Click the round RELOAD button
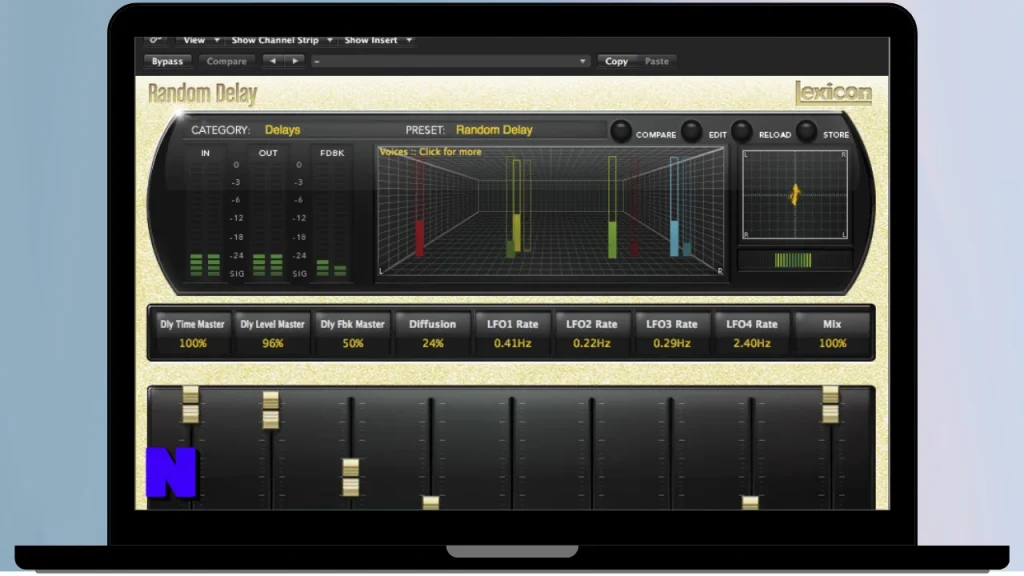This screenshot has width=1024, height=576. (x=741, y=131)
